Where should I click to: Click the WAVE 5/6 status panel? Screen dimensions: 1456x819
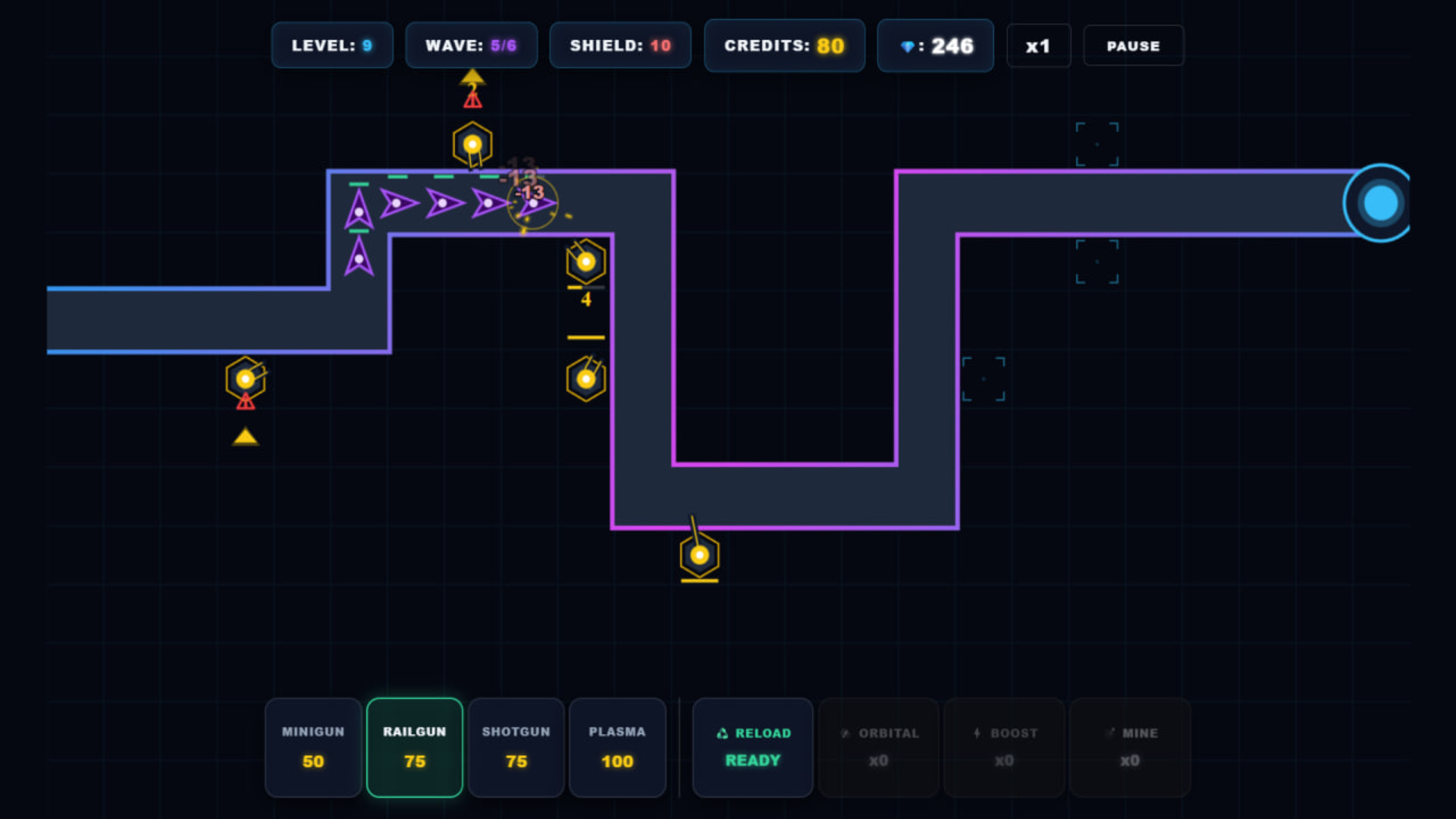tap(471, 45)
